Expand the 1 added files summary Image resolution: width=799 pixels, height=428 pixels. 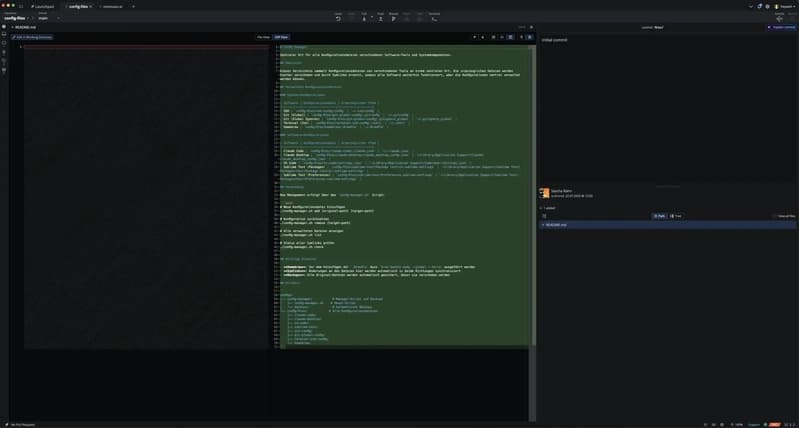pos(548,208)
